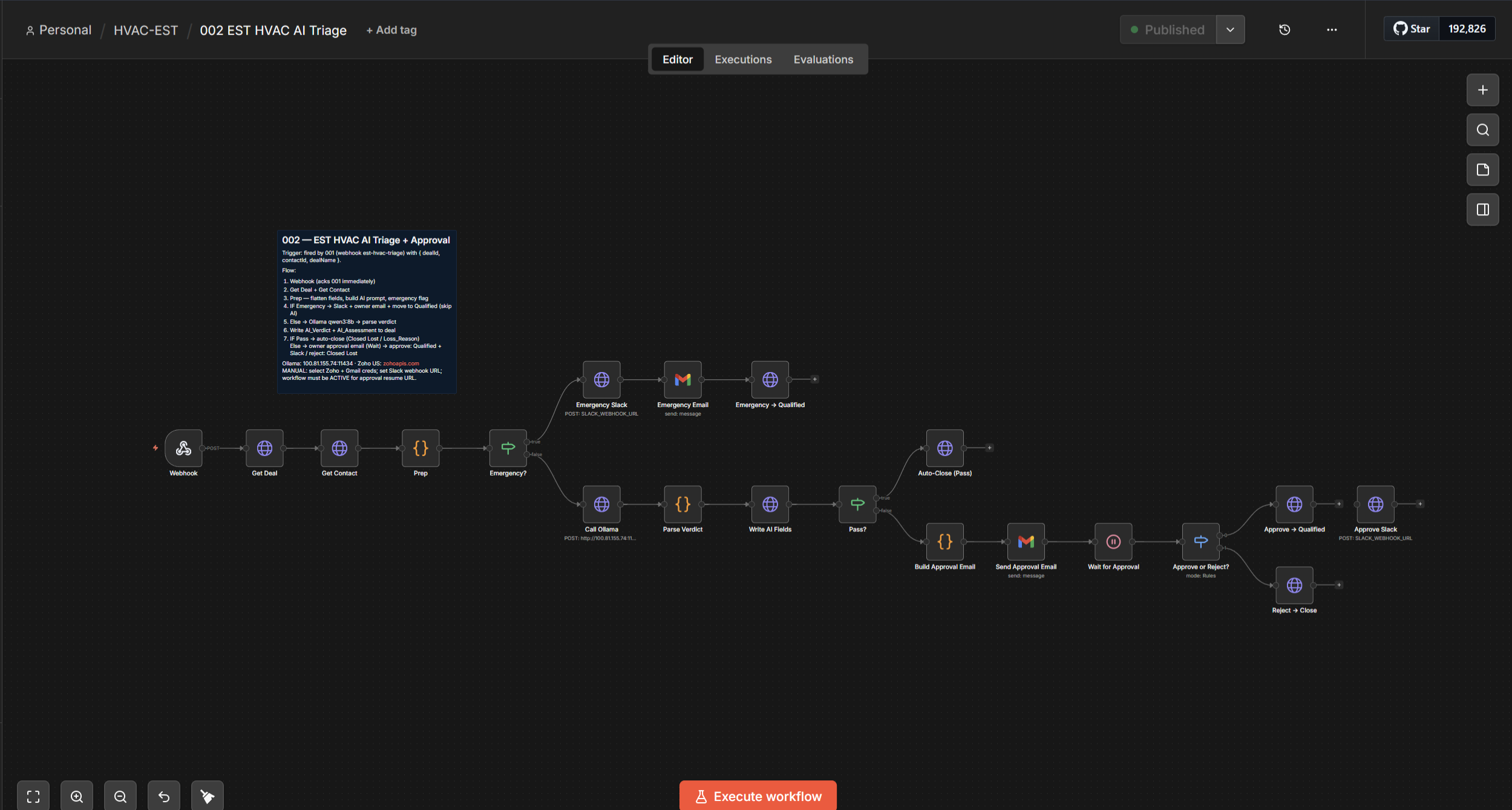Add a node after Auto-Close (Pass) output
1512x810 pixels.
(x=989, y=448)
